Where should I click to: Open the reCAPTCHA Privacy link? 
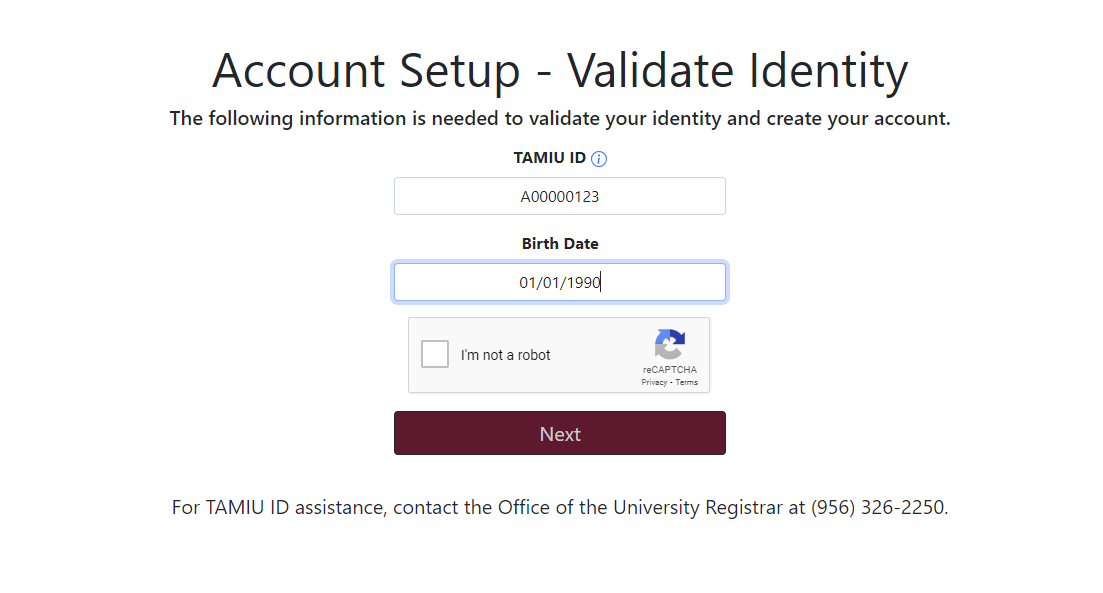tap(654, 383)
